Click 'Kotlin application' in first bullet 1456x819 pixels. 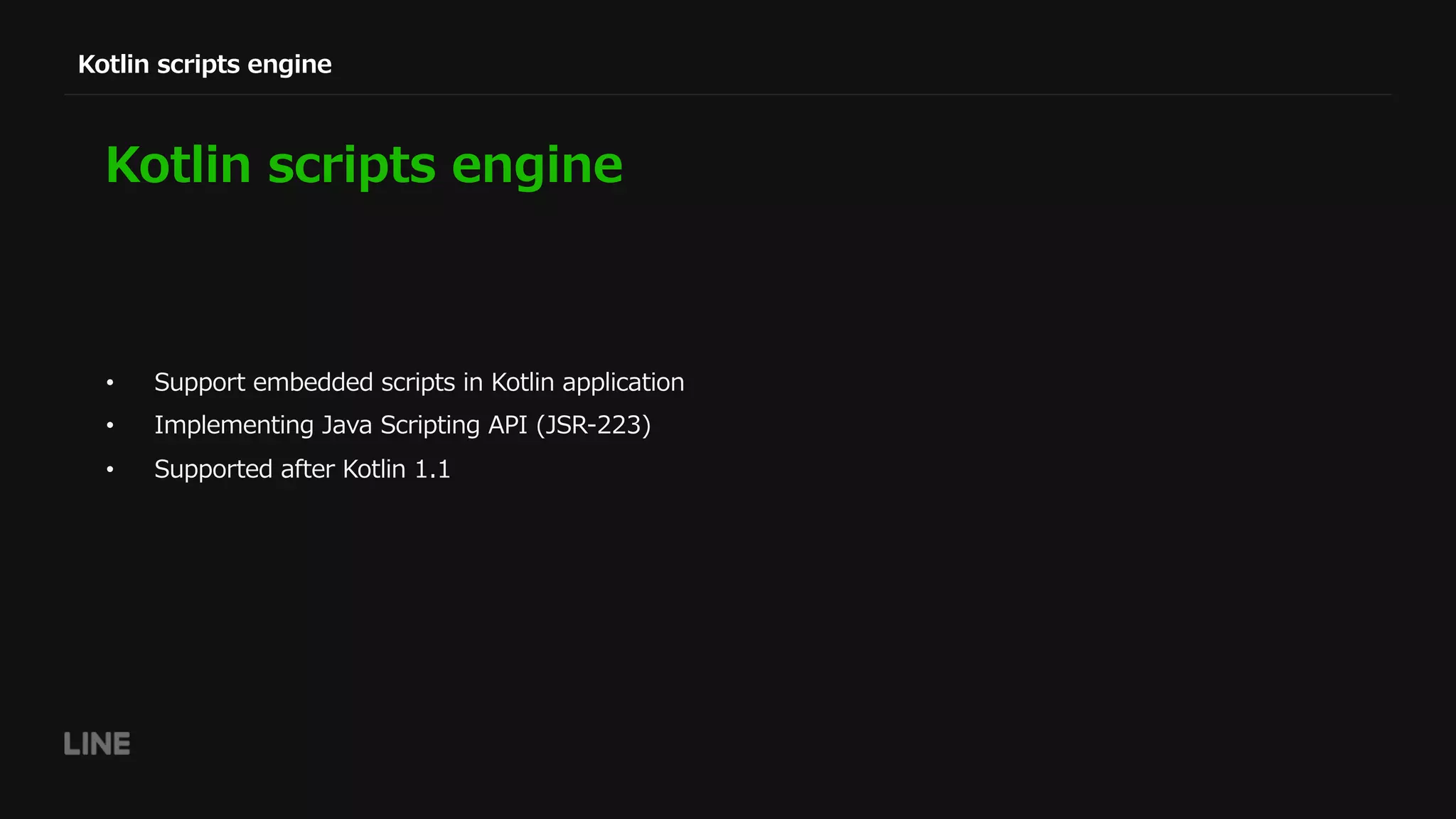587,382
